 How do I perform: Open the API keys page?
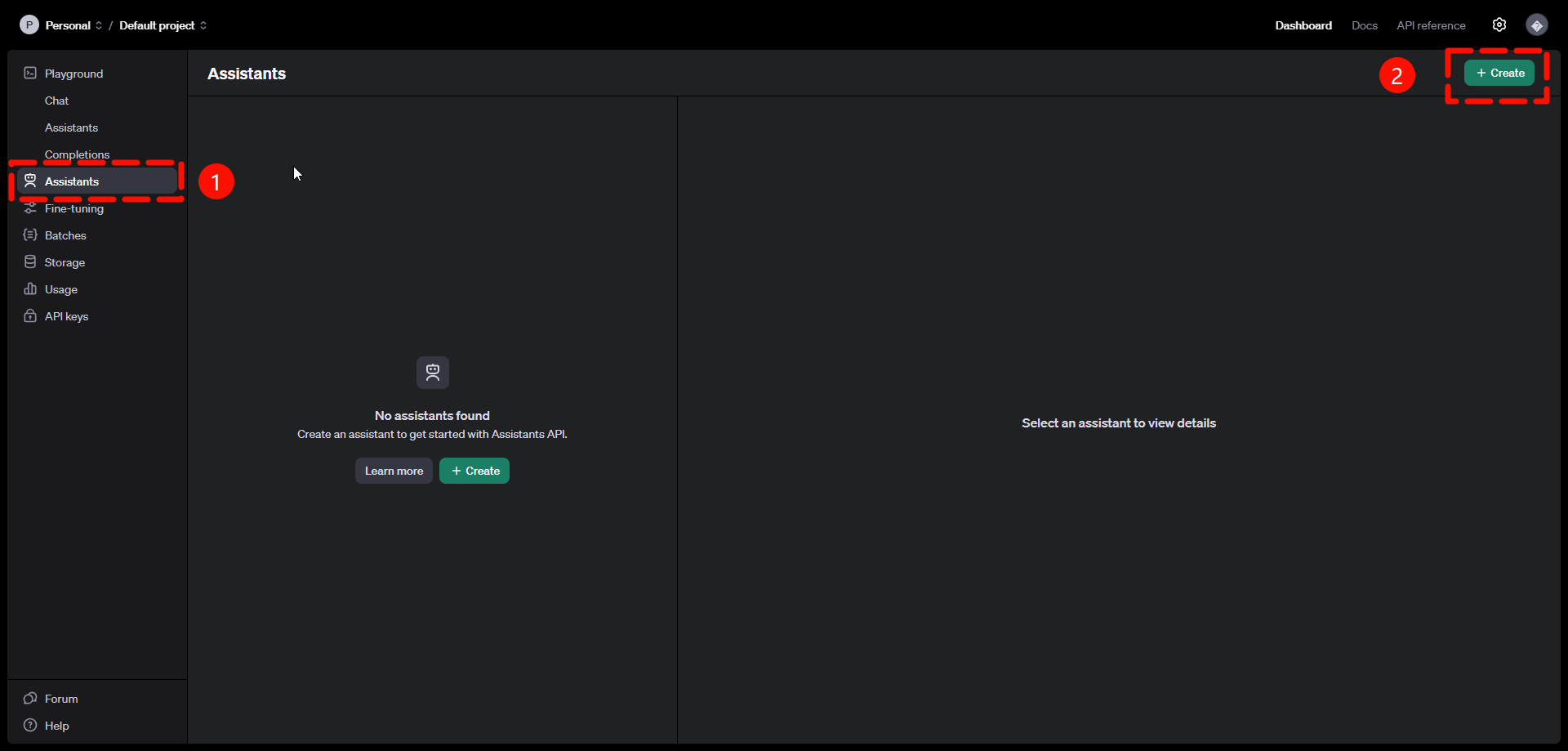coord(66,316)
